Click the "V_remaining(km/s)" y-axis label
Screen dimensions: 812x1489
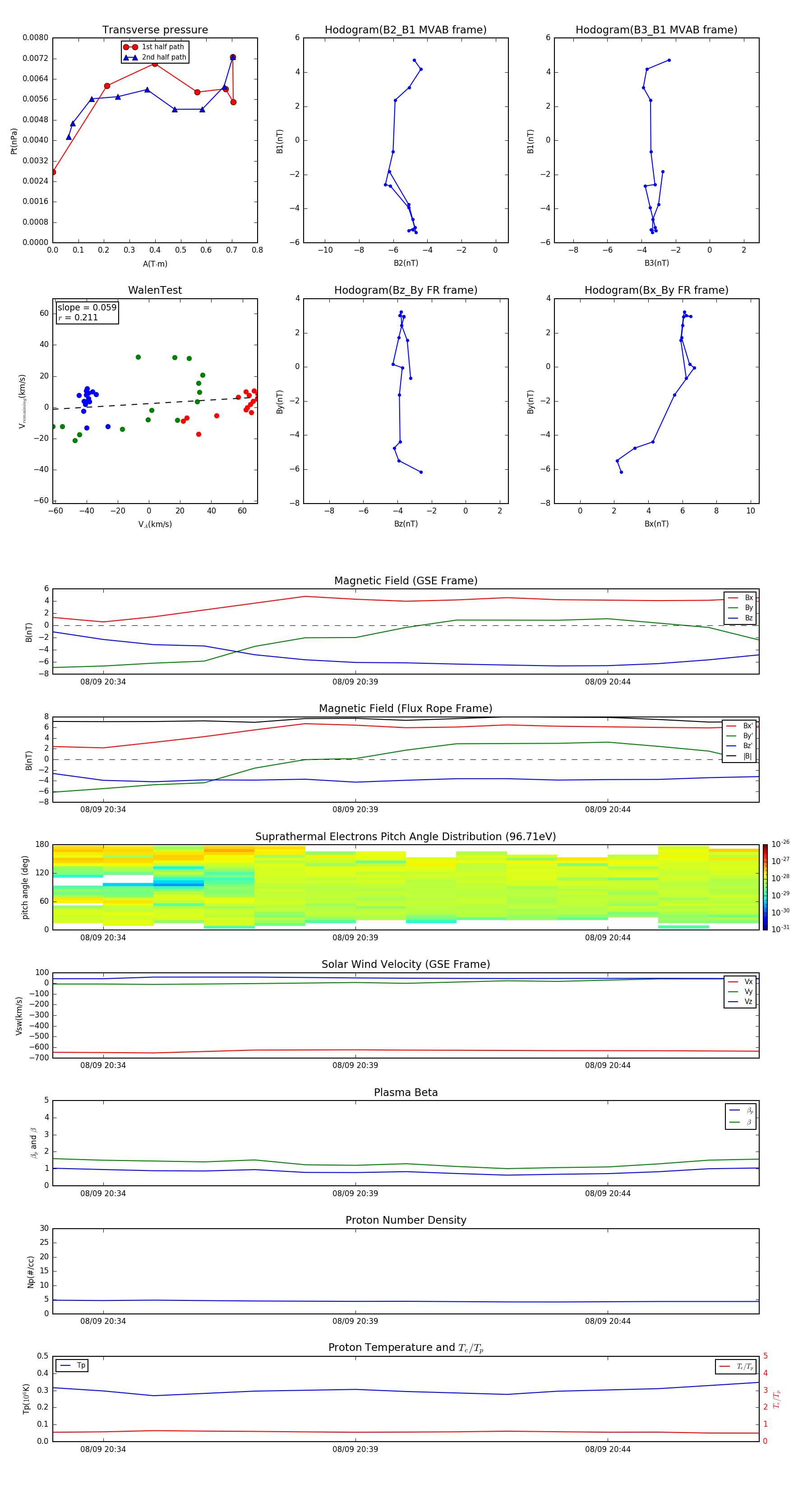point(22,401)
